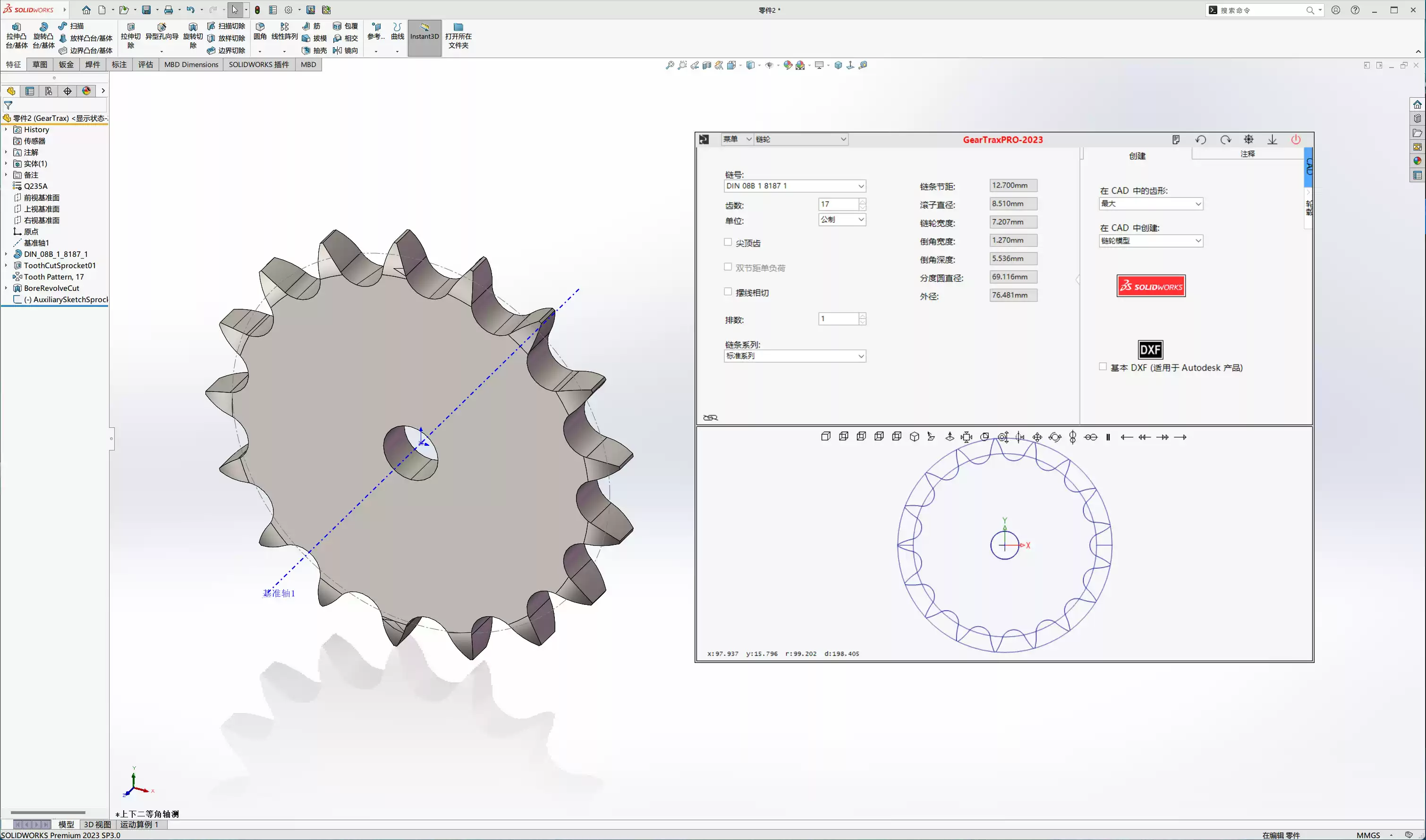Open the 链条系列 standard series dropdown
Image resolution: width=1426 pixels, height=840 pixels.
coord(861,356)
